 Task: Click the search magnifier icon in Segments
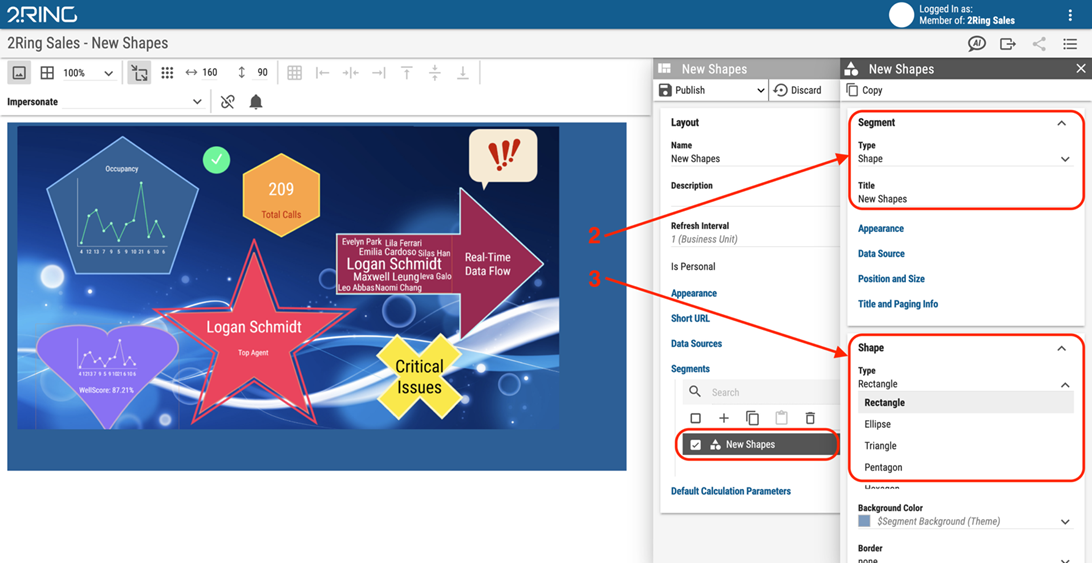pyautogui.click(x=694, y=392)
